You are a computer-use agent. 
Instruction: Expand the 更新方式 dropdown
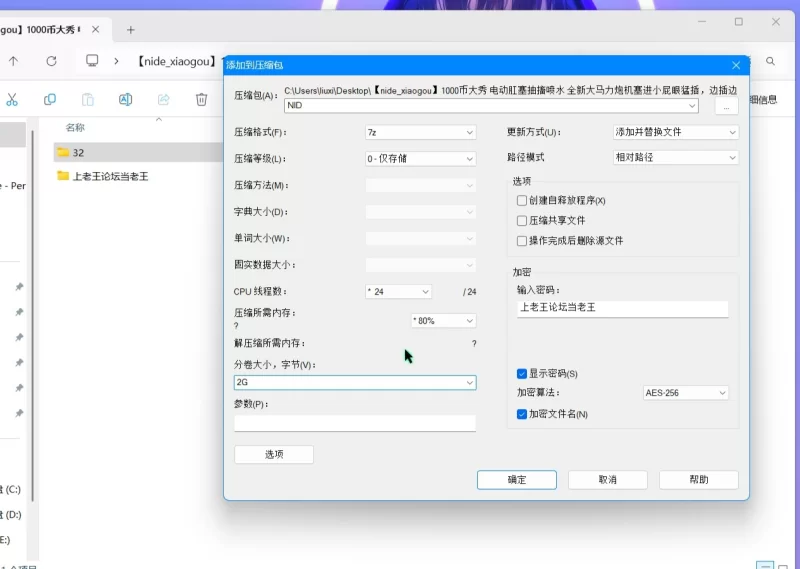pyautogui.click(x=675, y=132)
